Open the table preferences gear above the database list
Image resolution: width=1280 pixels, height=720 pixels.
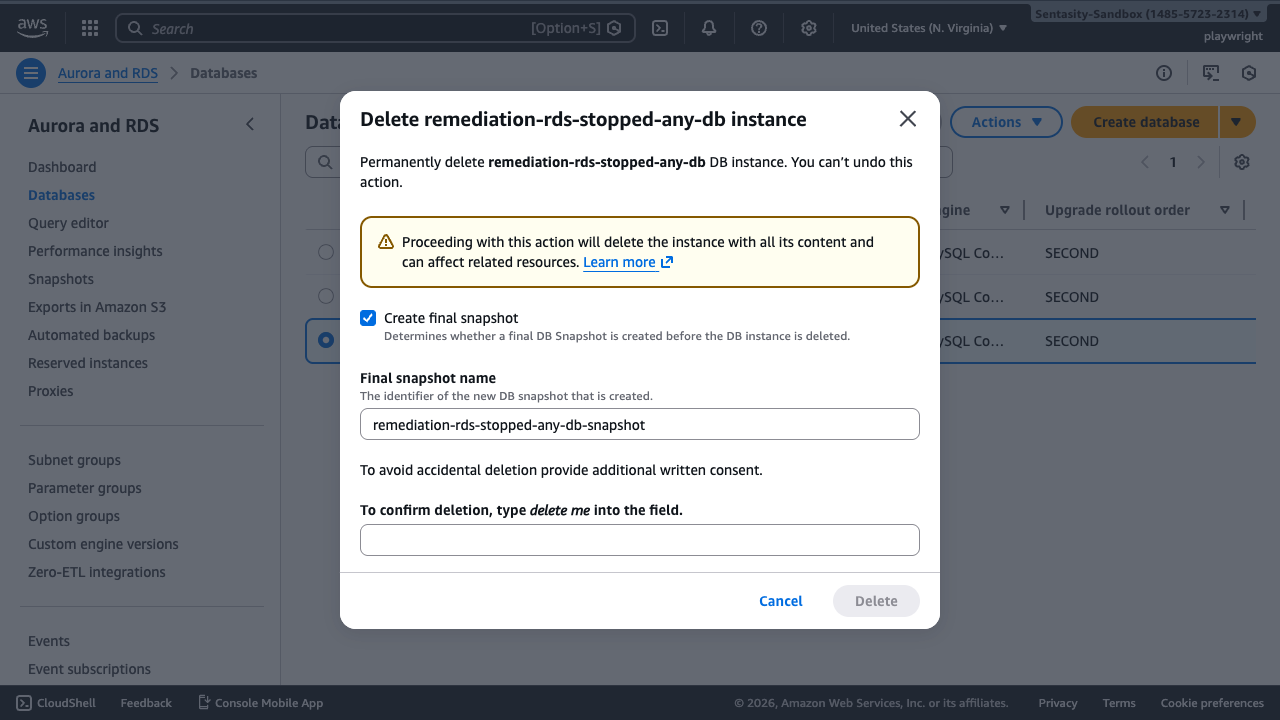coord(1241,161)
